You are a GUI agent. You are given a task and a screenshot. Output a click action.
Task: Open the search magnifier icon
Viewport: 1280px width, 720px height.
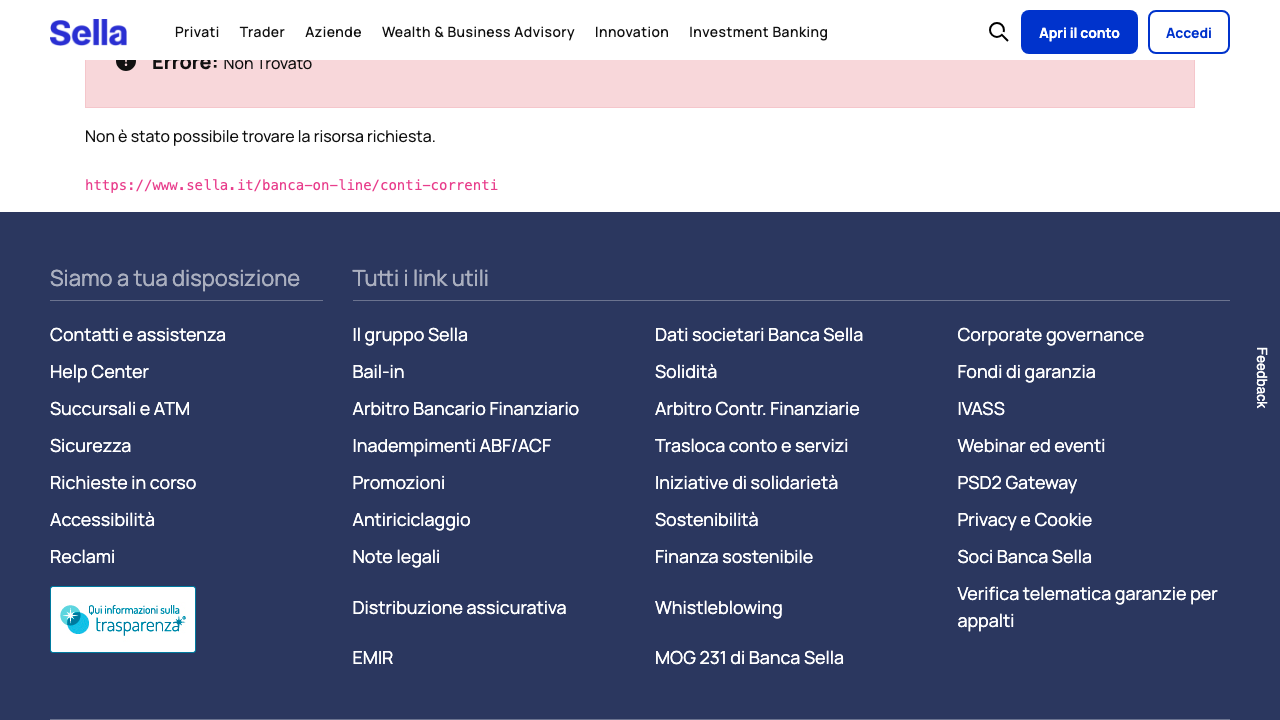tap(998, 32)
